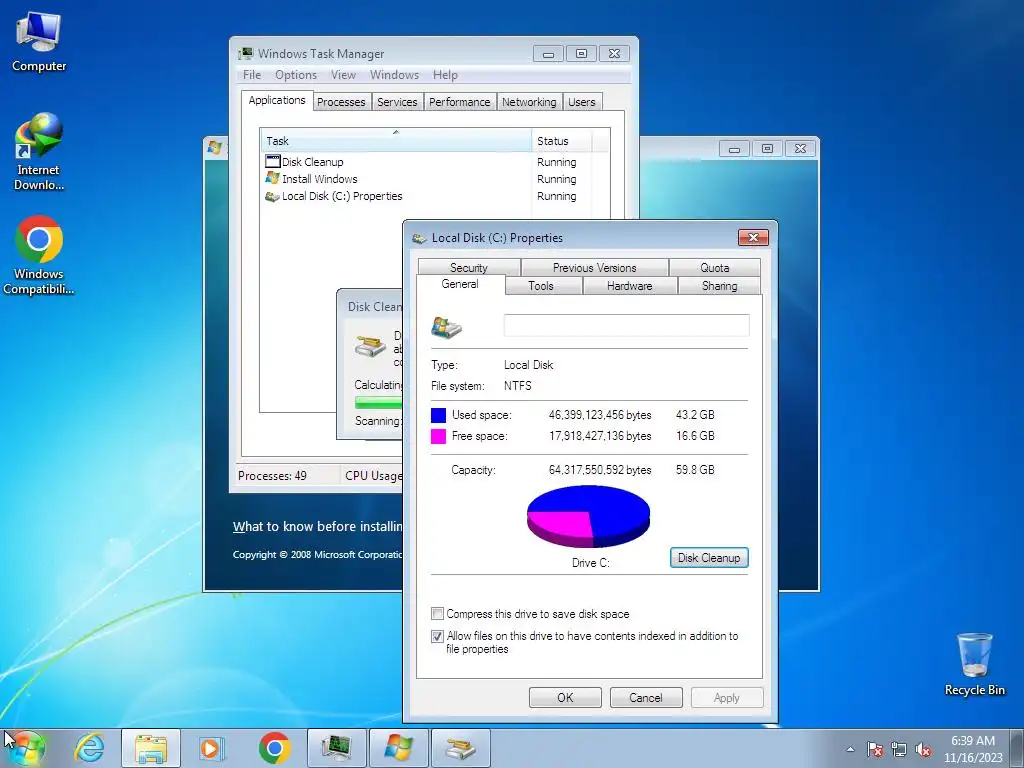This screenshot has width=1024, height=768.
Task: Click the drive icon in General tab
Action: (447, 326)
